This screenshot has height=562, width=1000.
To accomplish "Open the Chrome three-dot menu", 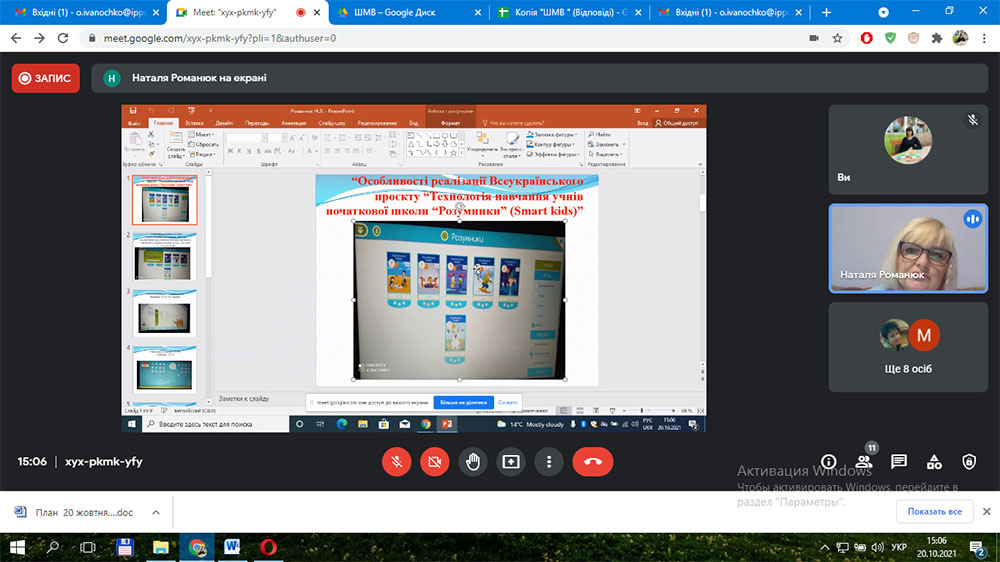I will [x=985, y=38].
